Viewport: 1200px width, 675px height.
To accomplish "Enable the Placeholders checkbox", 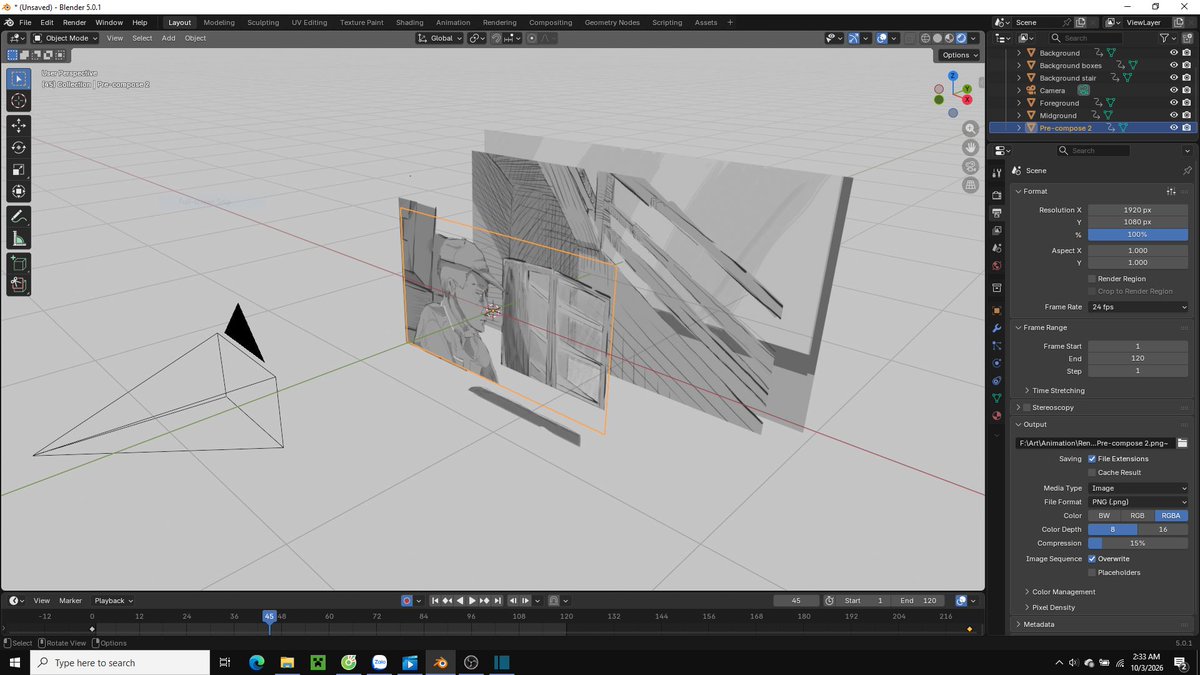I will (x=1092, y=573).
